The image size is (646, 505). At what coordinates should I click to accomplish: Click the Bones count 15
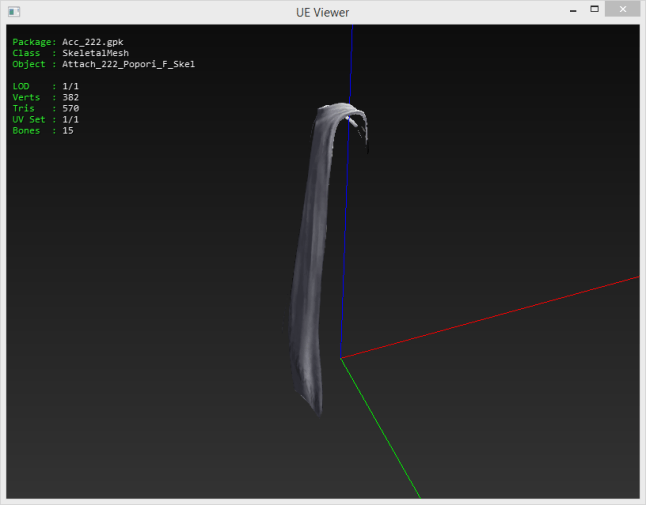tap(67, 130)
